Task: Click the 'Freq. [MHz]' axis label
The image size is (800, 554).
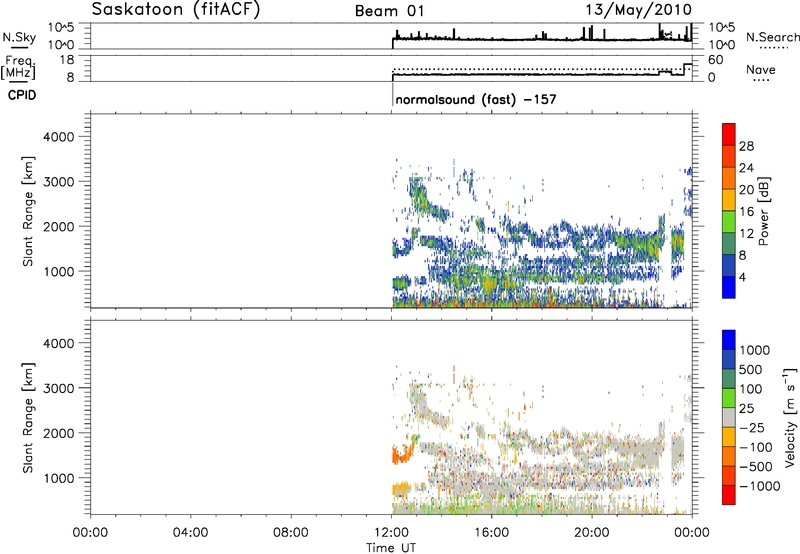Action: click(19, 68)
